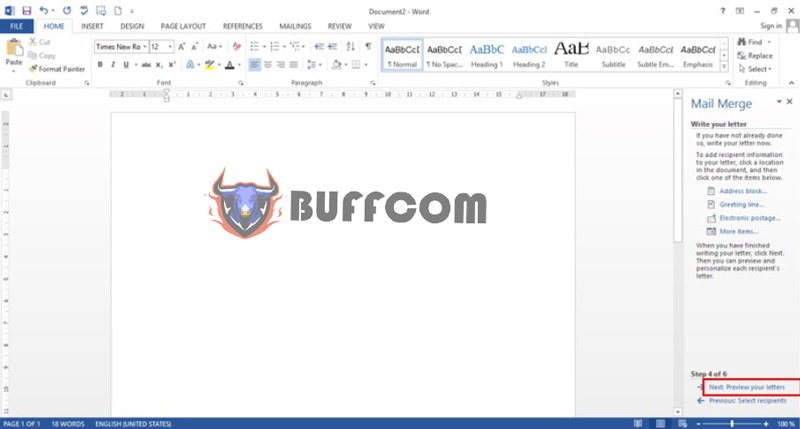This screenshot has width=800, height=429.
Task: Switch to REVIEW tab
Action: pos(339,26)
